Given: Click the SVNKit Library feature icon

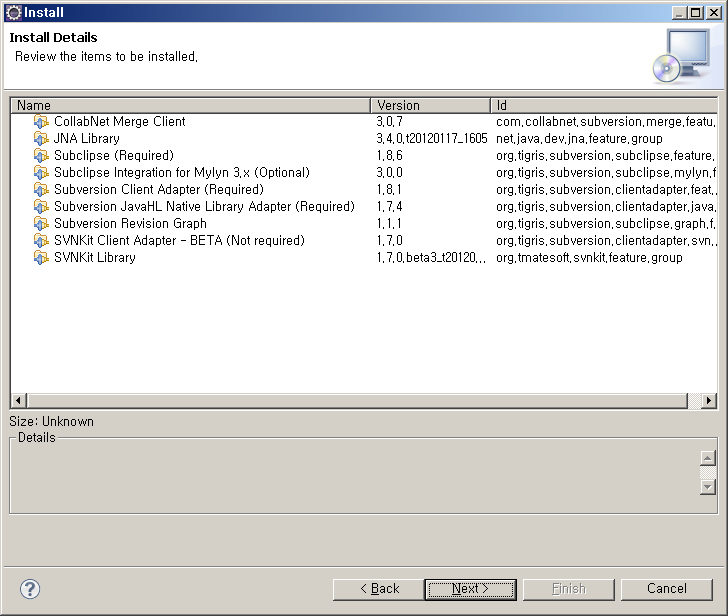Looking at the screenshot, I should click(x=41, y=258).
